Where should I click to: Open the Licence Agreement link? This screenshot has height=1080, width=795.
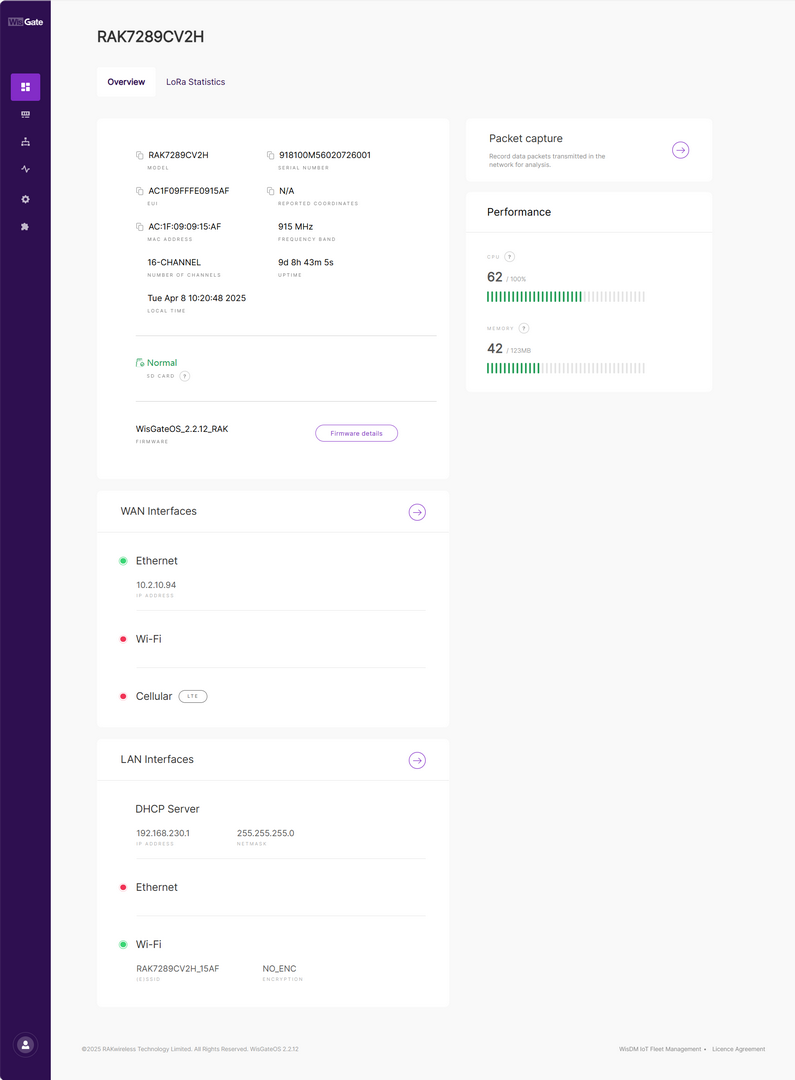(x=739, y=1049)
